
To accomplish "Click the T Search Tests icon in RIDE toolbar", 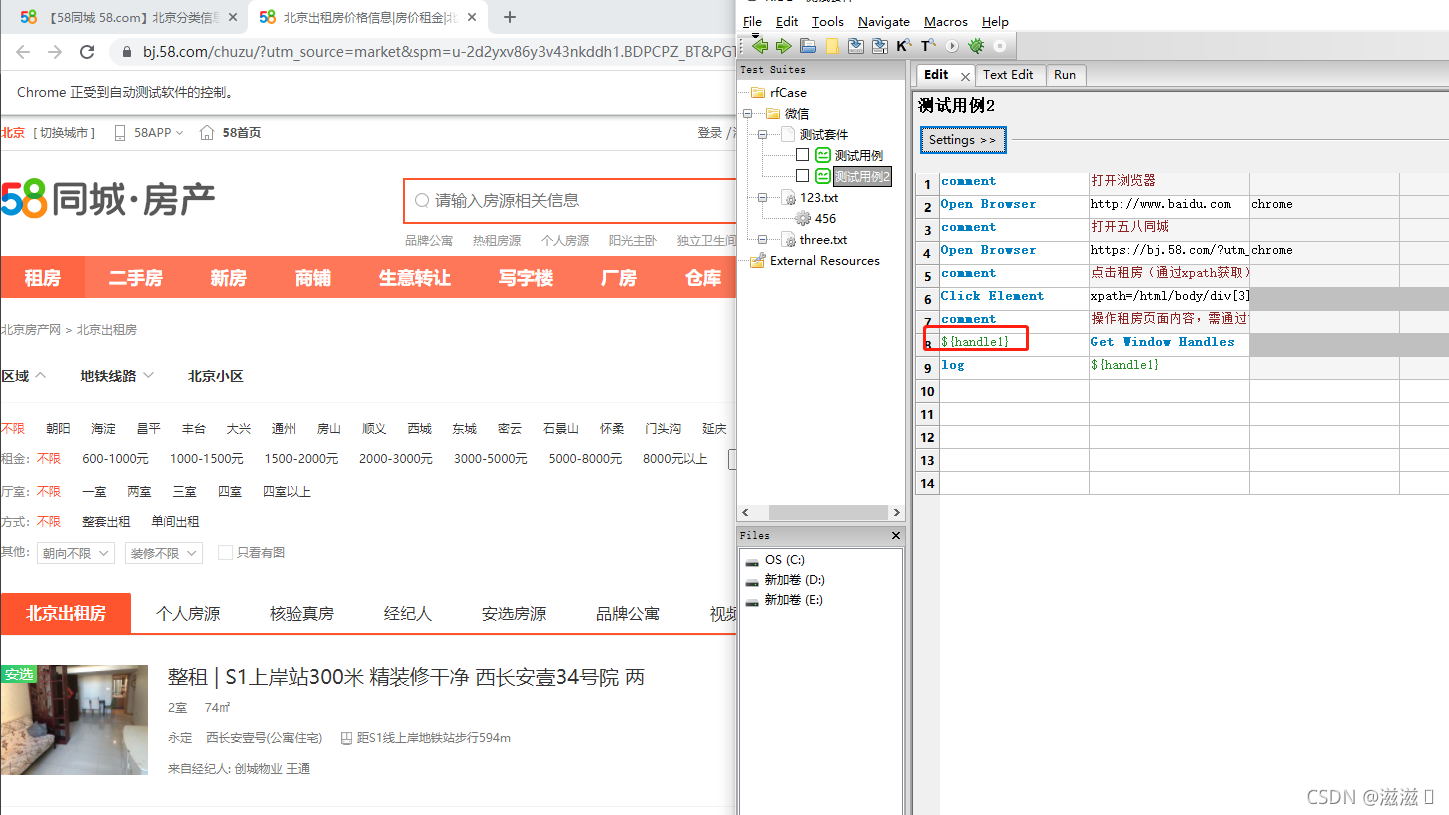I will [928, 46].
